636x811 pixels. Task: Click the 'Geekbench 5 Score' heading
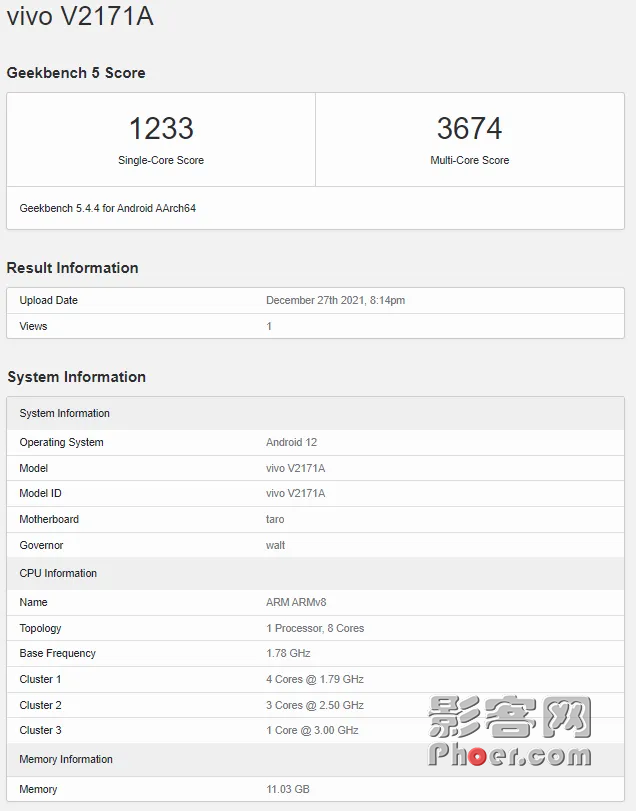[x=76, y=73]
